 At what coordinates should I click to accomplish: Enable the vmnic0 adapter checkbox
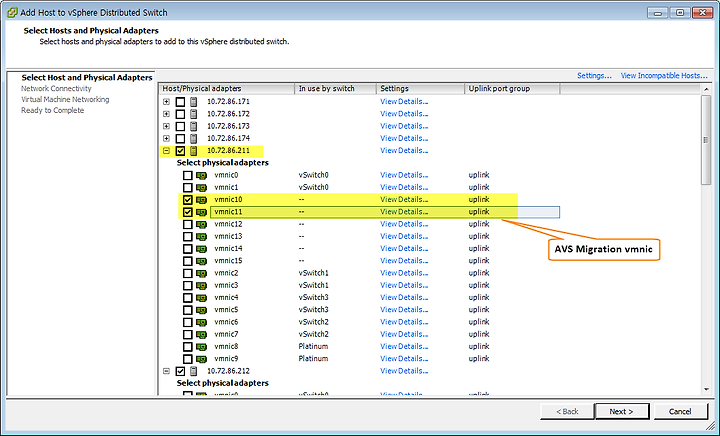coord(187,175)
